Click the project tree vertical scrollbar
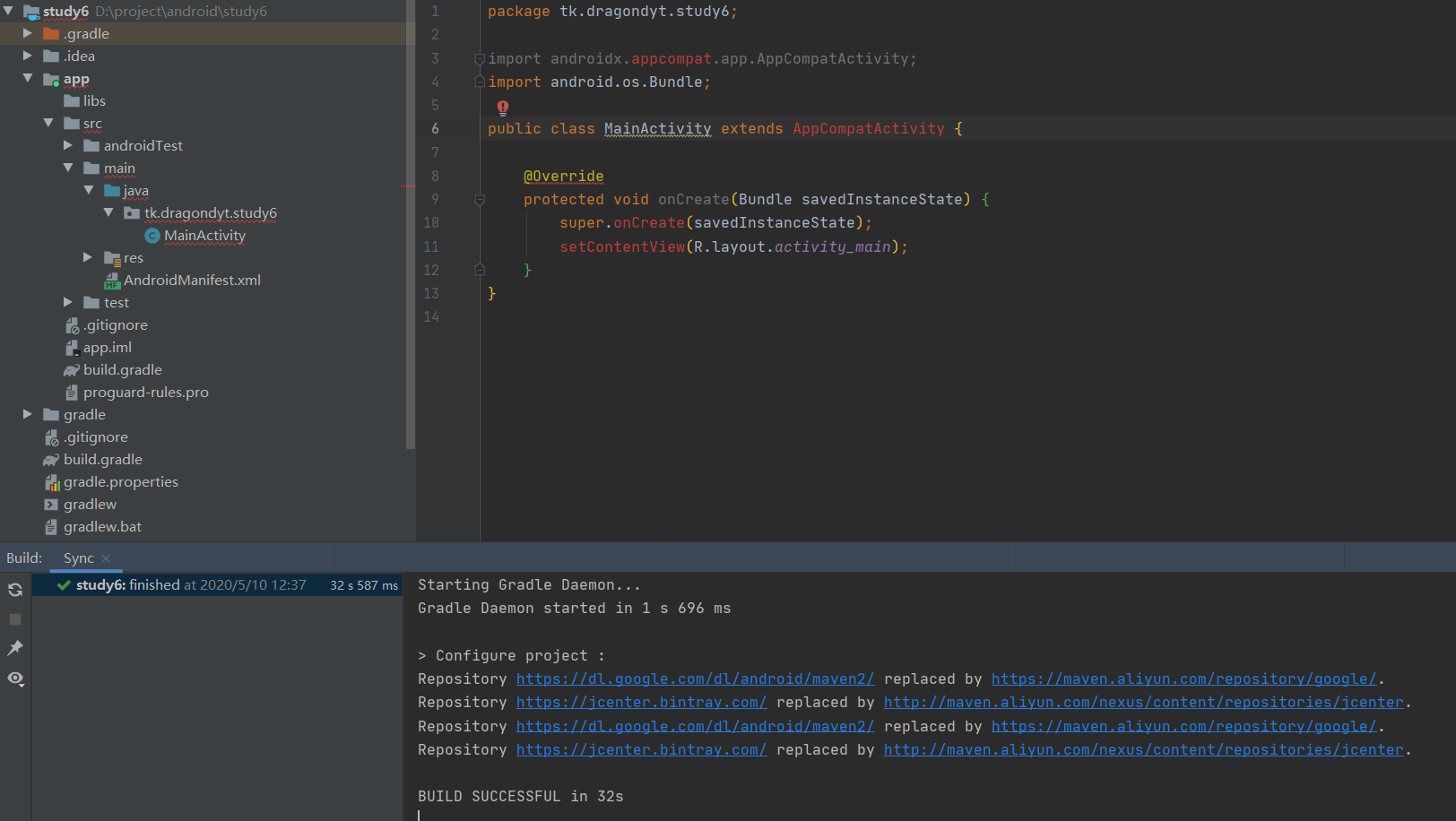This screenshot has height=821, width=1456. pos(411,224)
